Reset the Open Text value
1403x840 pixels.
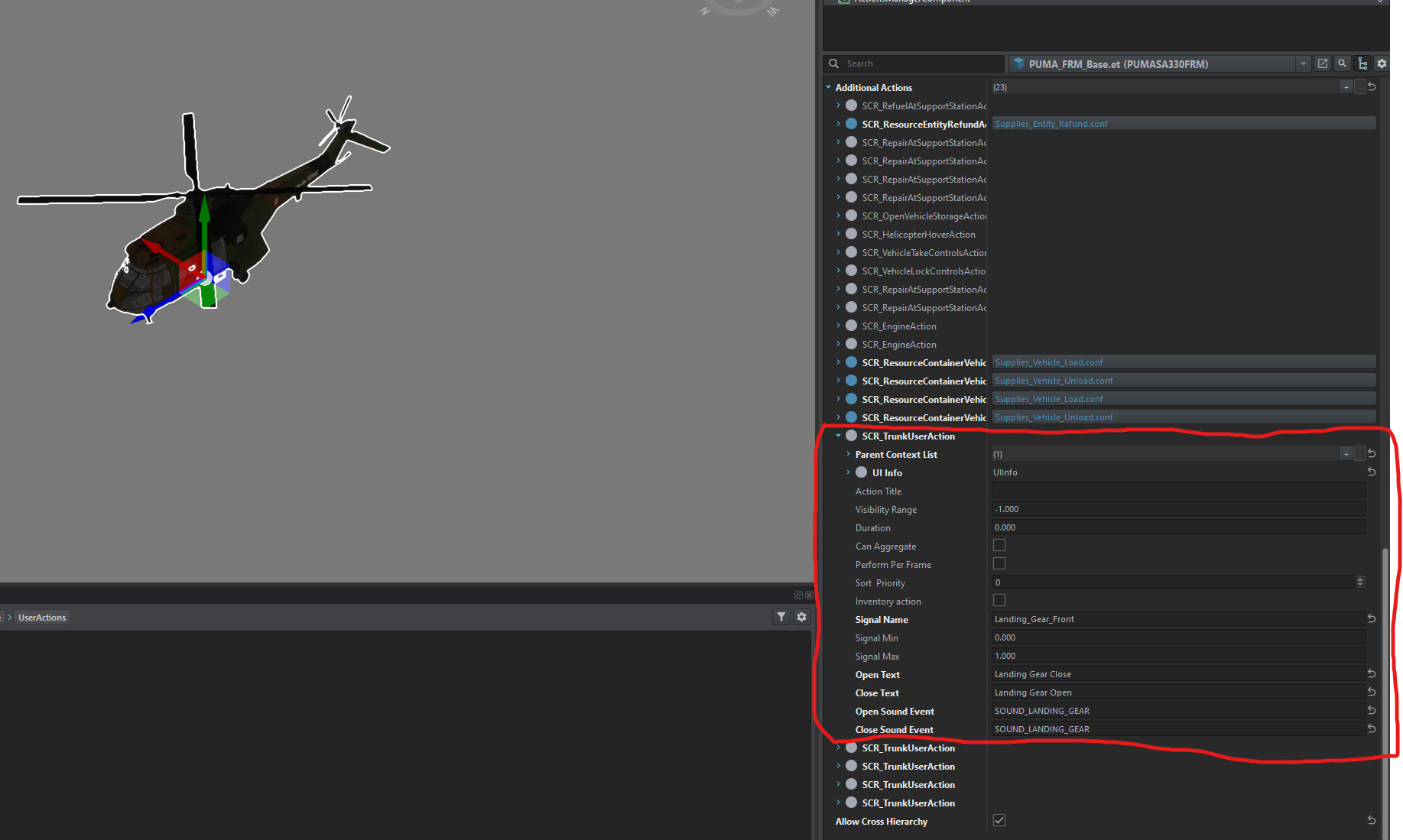coord(1372,674)
